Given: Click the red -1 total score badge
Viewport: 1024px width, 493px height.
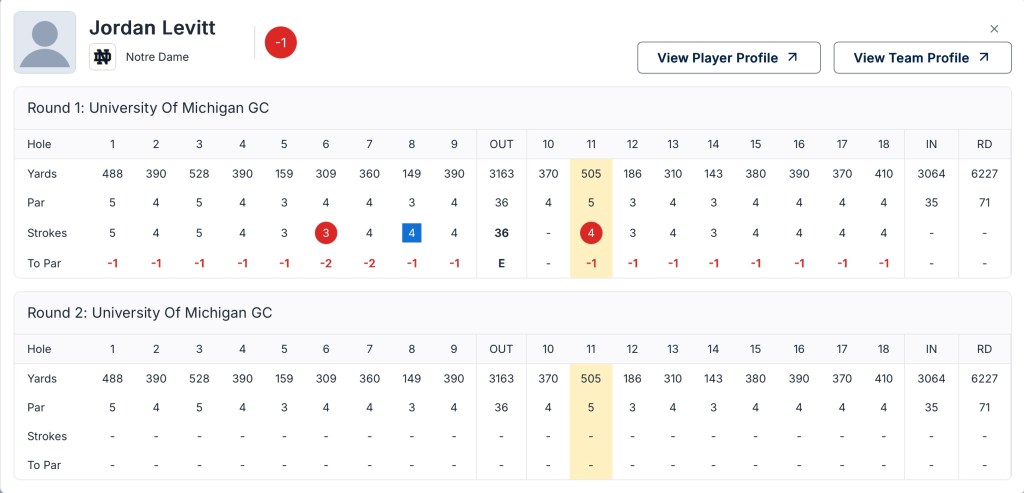Looking at the screenshot, I should pyautogui.click(x=281, y=42).
